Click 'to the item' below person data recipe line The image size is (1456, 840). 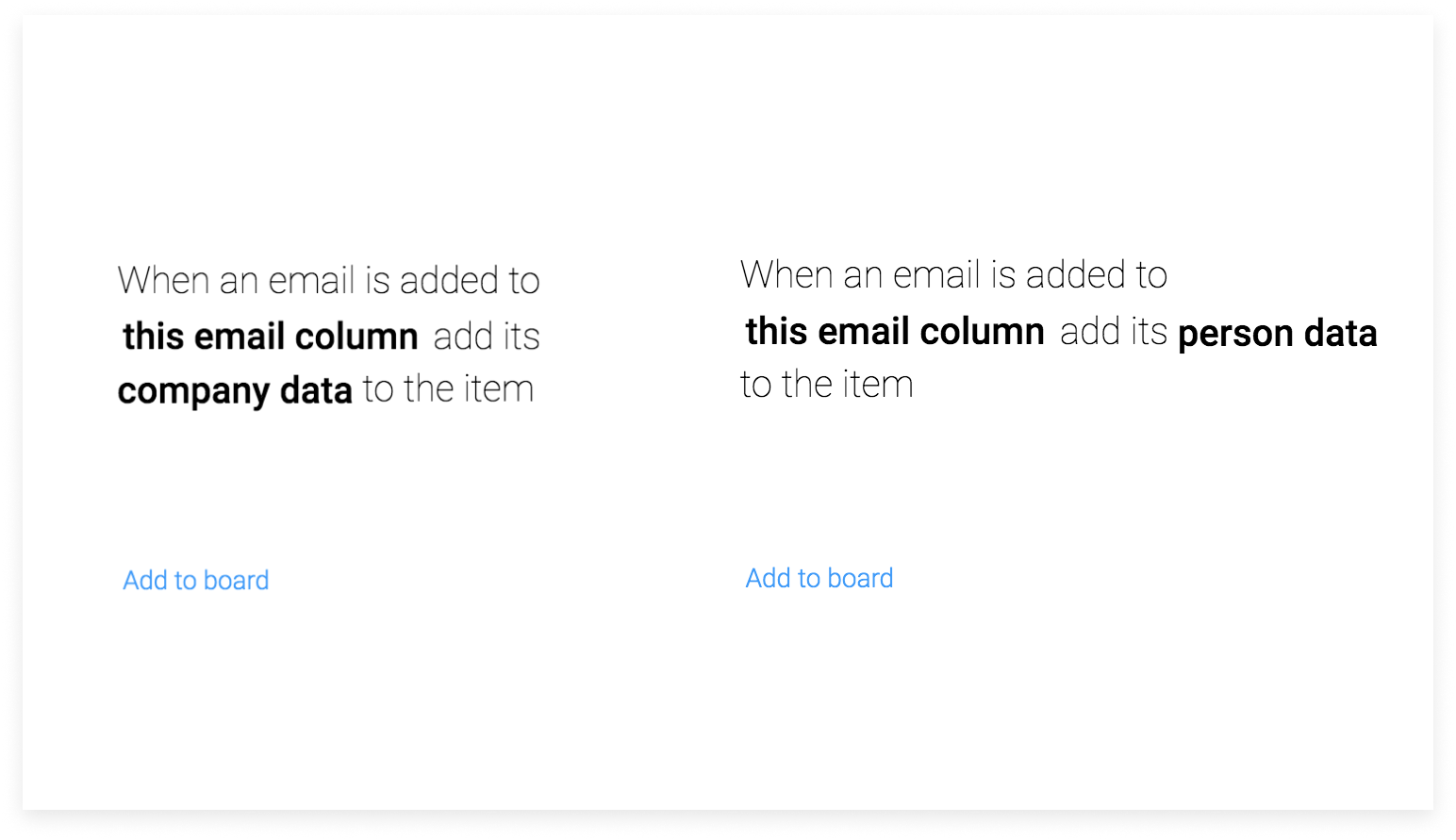[827, 384]
